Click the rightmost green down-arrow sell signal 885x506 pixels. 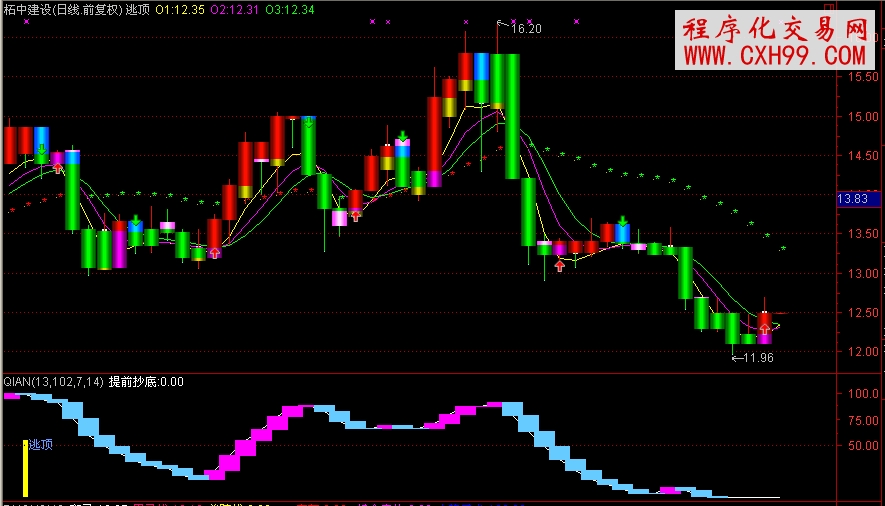click(x=622, y=221)
